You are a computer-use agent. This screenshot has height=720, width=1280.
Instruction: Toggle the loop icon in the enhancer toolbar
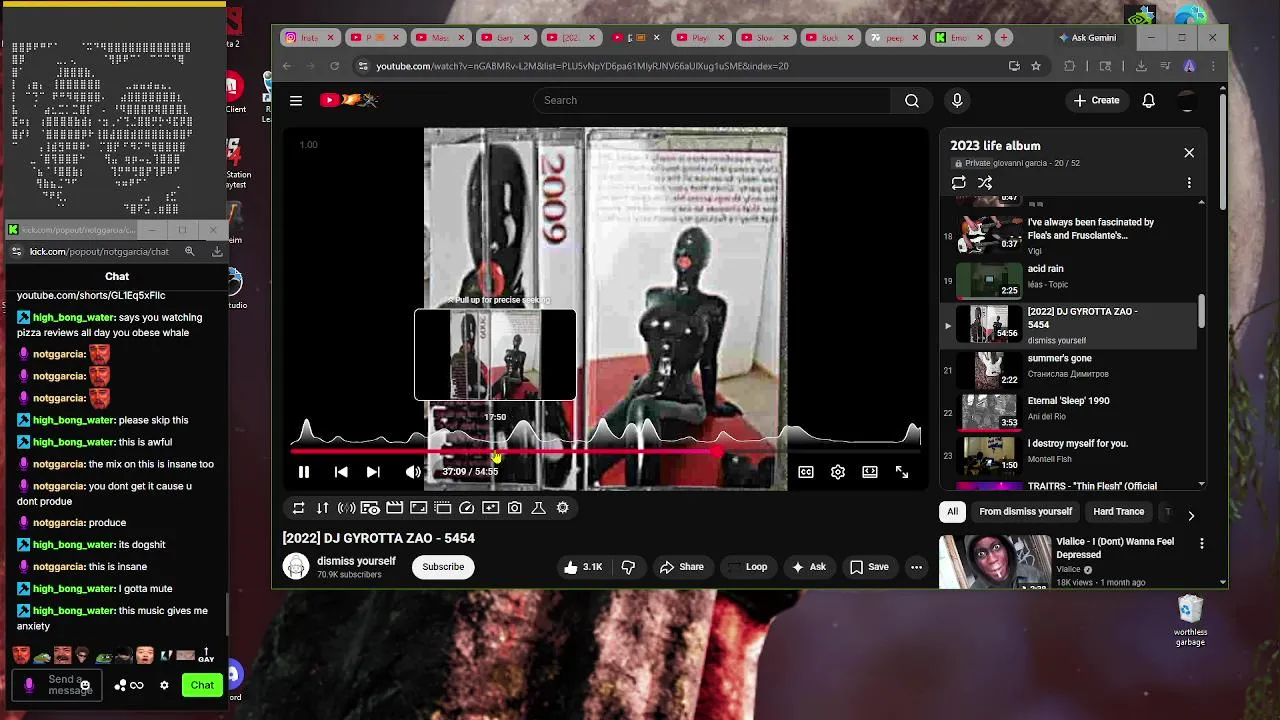click(x=298, y=508)
